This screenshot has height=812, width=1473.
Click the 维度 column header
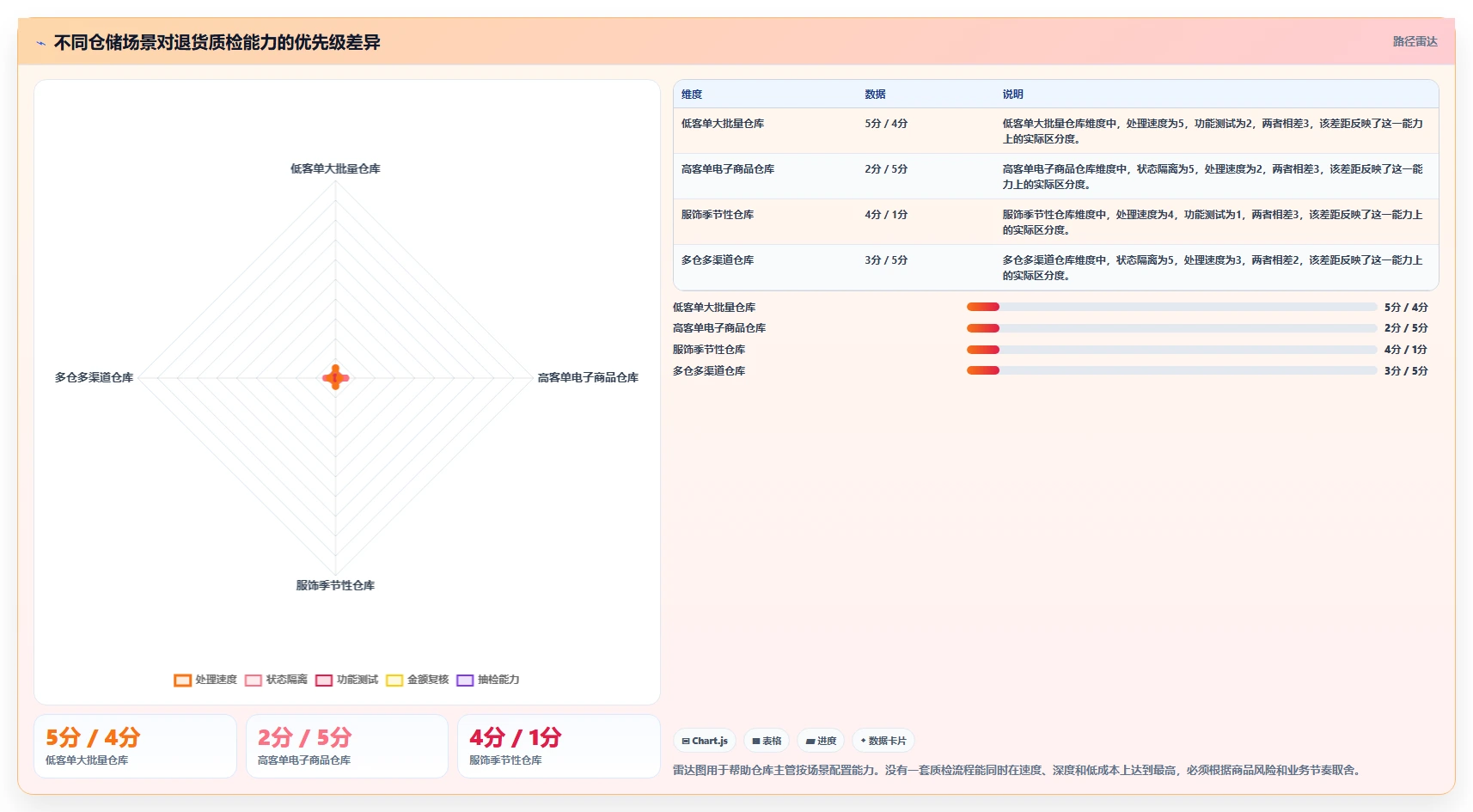click(x=692, y=95)
